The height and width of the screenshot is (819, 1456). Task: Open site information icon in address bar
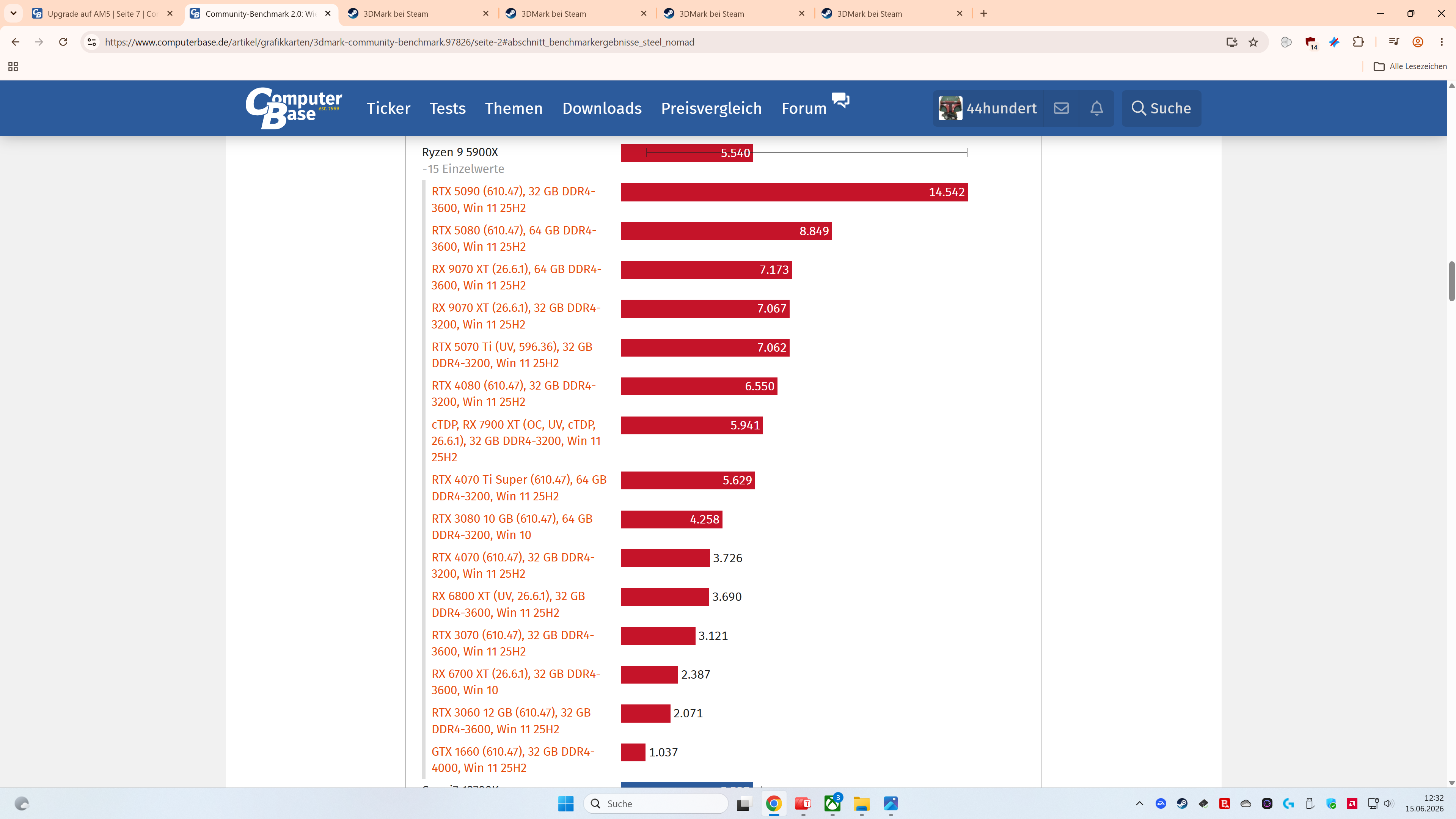(x=91, y=42)
